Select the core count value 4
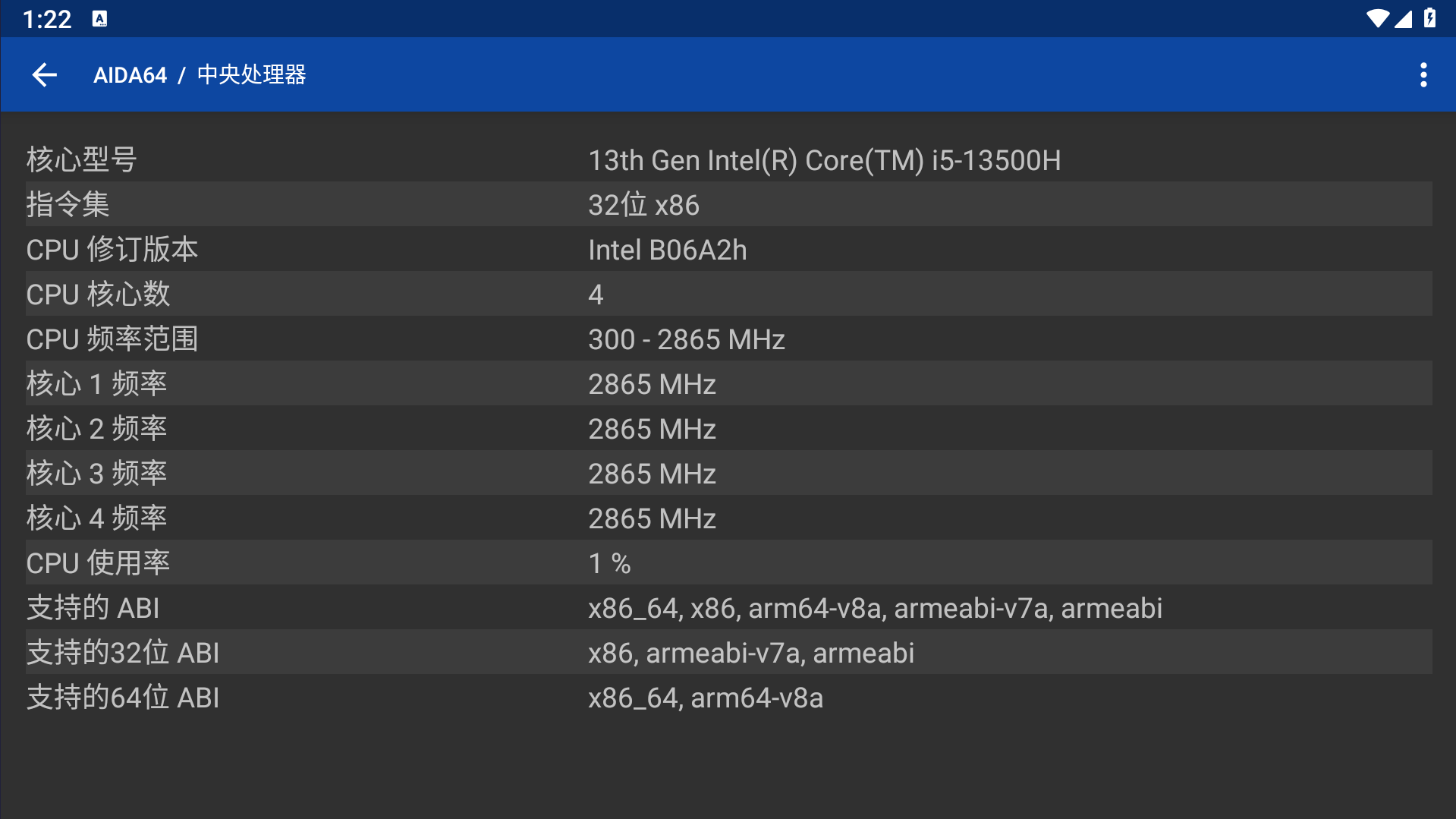 pyautogui.click(x=596, y=295)
